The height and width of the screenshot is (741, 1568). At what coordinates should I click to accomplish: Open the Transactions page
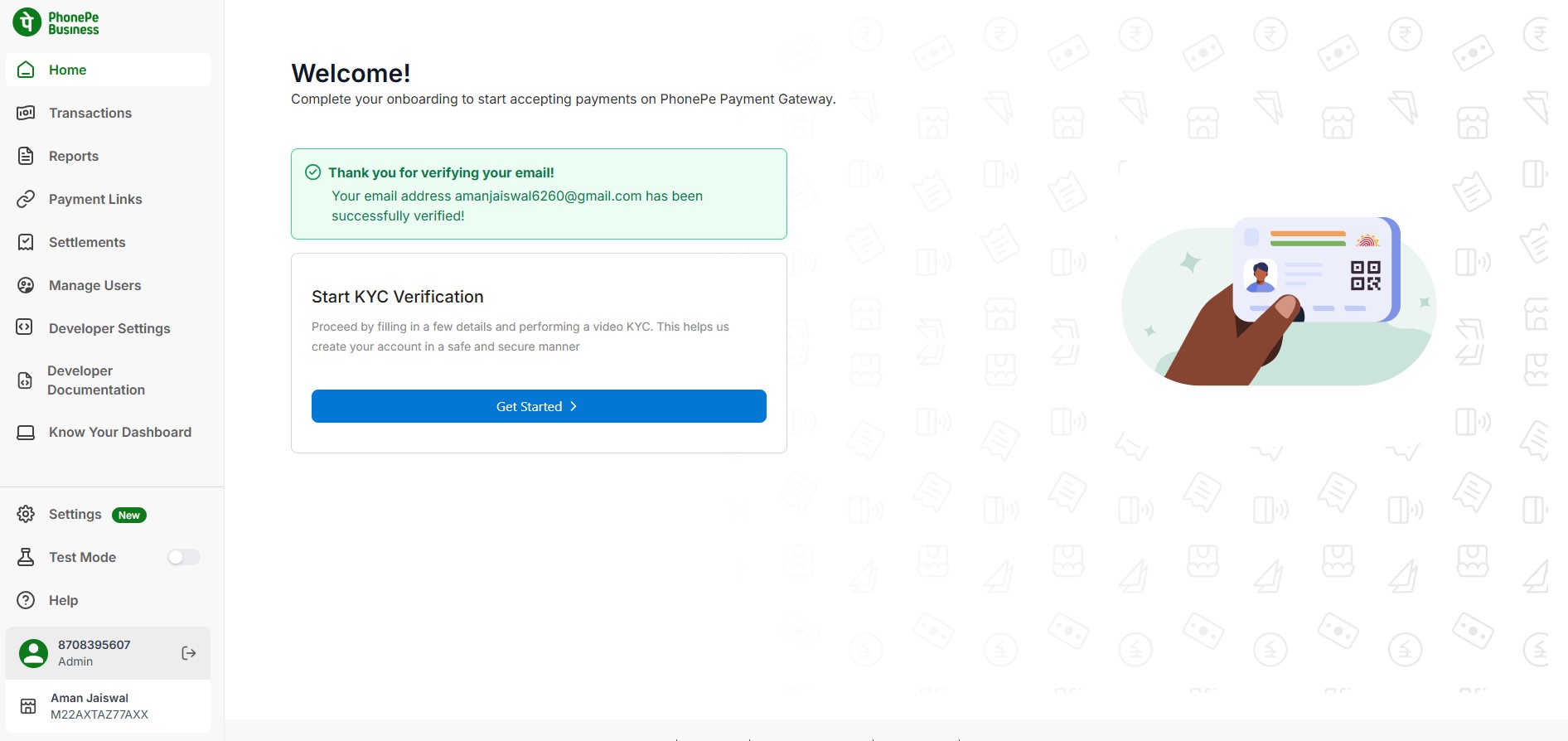click(x=108, y=113)
